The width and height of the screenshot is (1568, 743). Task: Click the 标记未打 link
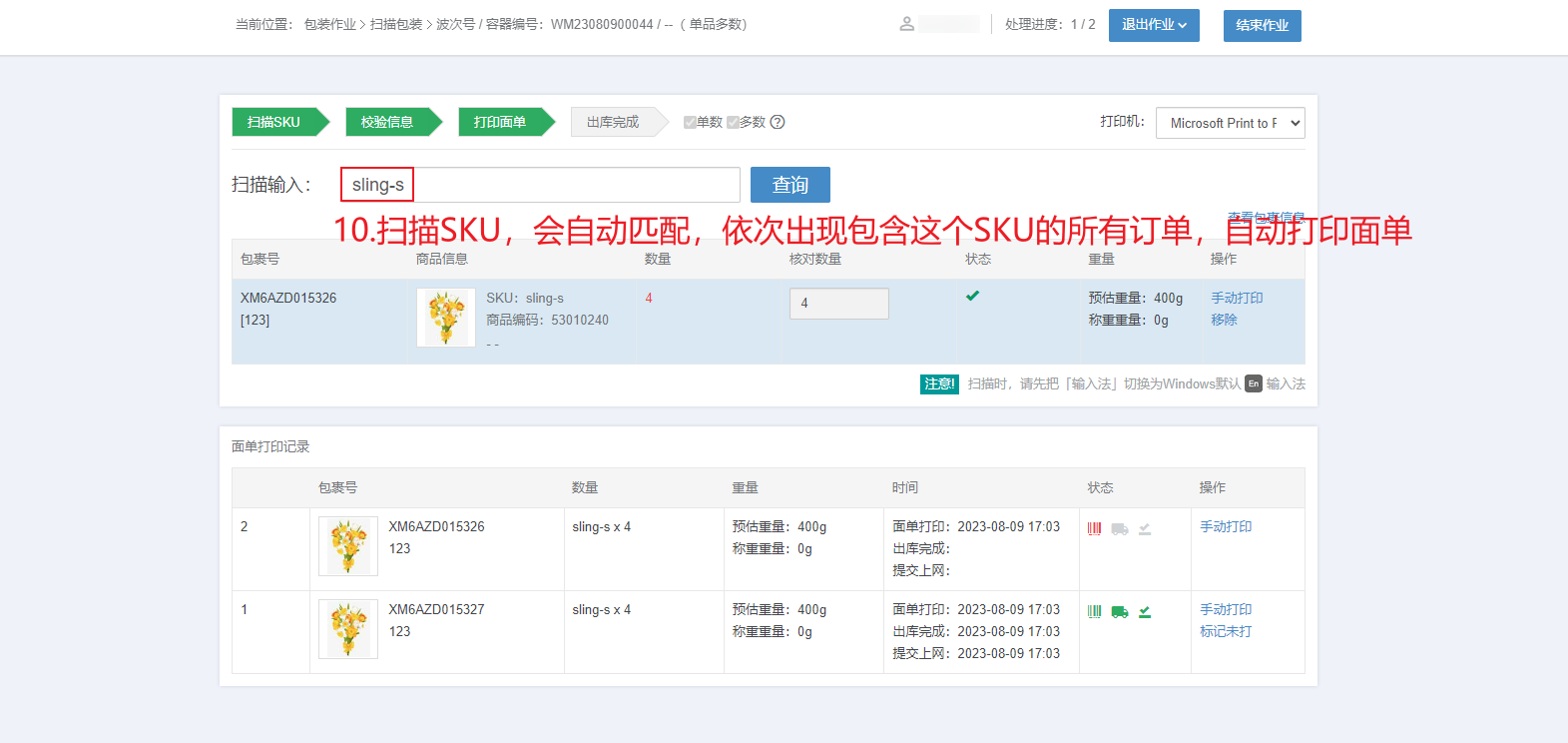pos(1226,631)
